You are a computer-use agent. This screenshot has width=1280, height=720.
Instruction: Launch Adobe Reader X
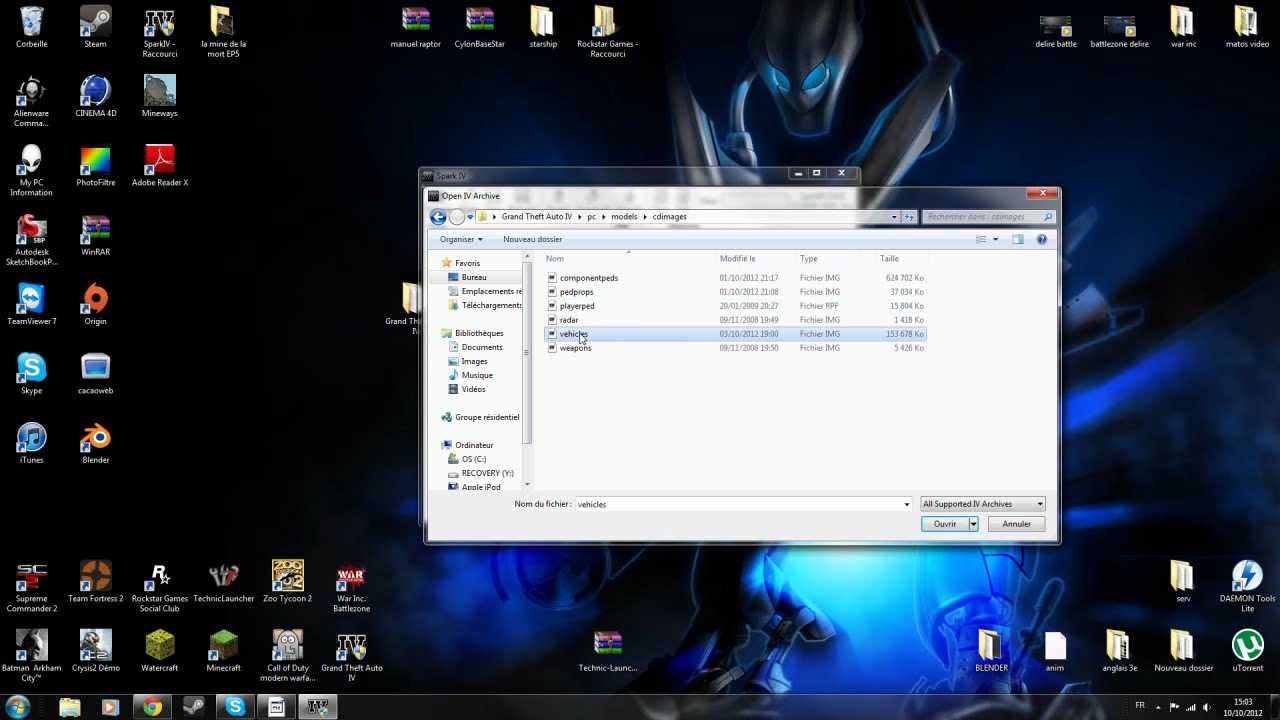pos(160,166)
